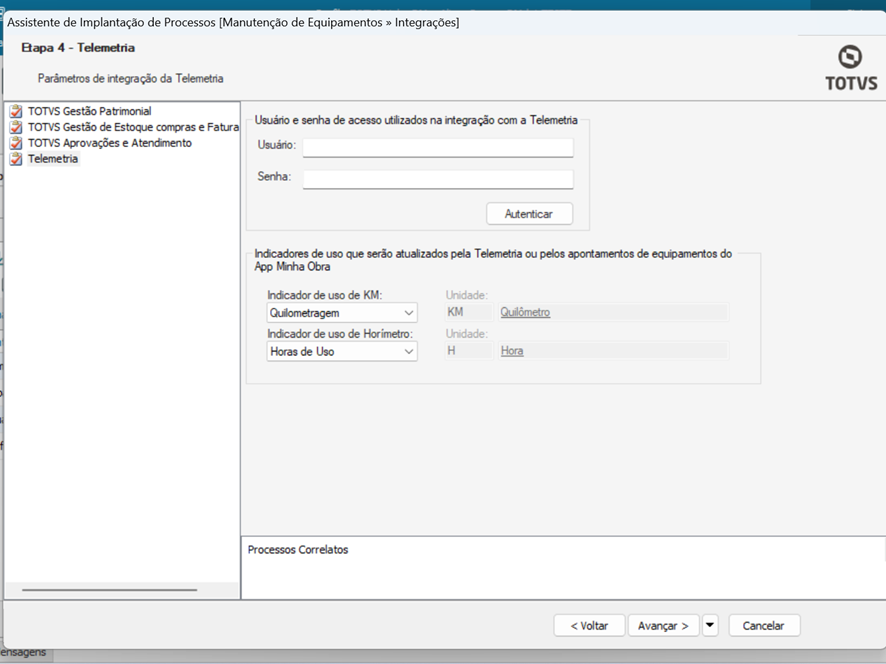The image size is (886, 664).
Task: Open the Quilômetro unit link
Action: pyautogui.click(x=525, y=313)
